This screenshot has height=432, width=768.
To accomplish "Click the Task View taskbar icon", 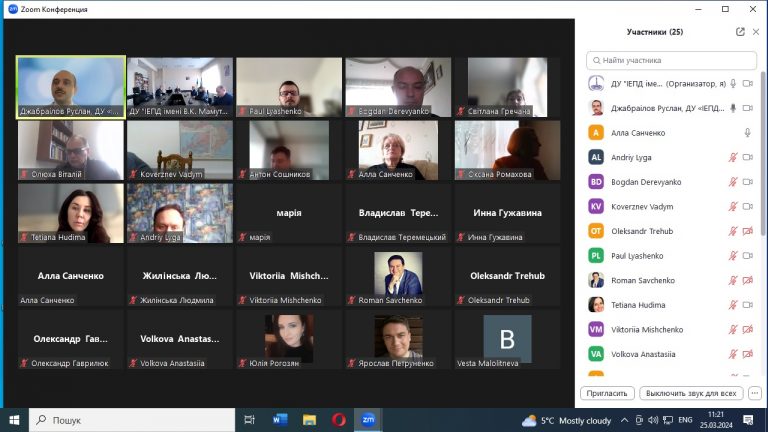I will (250, 420).
